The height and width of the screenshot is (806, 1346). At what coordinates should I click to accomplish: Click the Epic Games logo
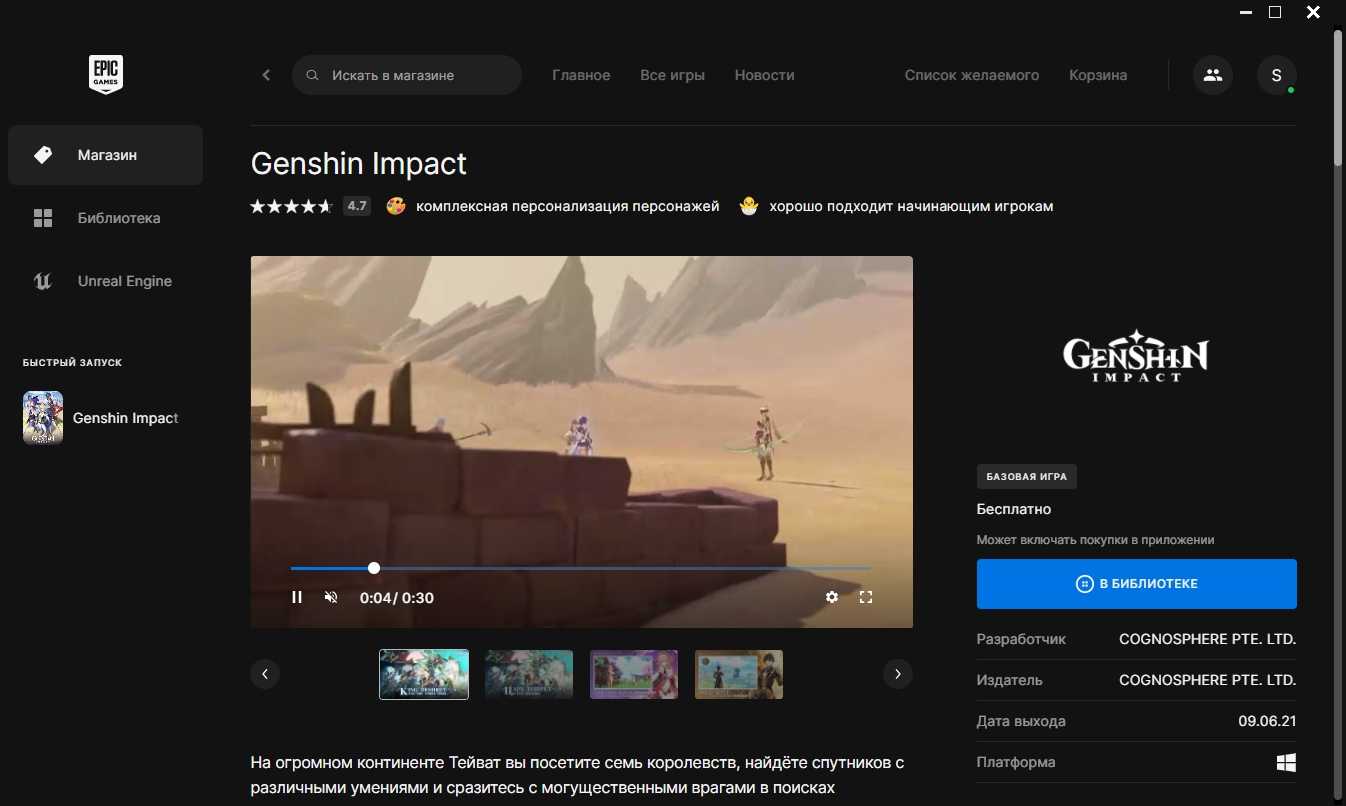105,75
